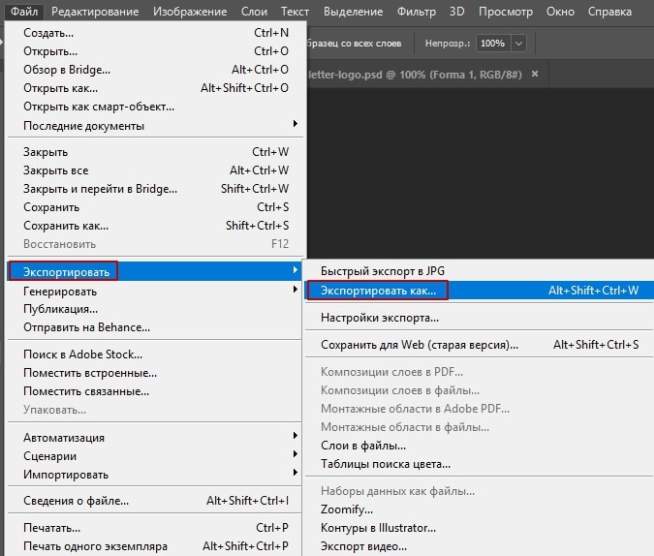Open the Справка menu
Screen dimensions: 654x556
[609, 11]
